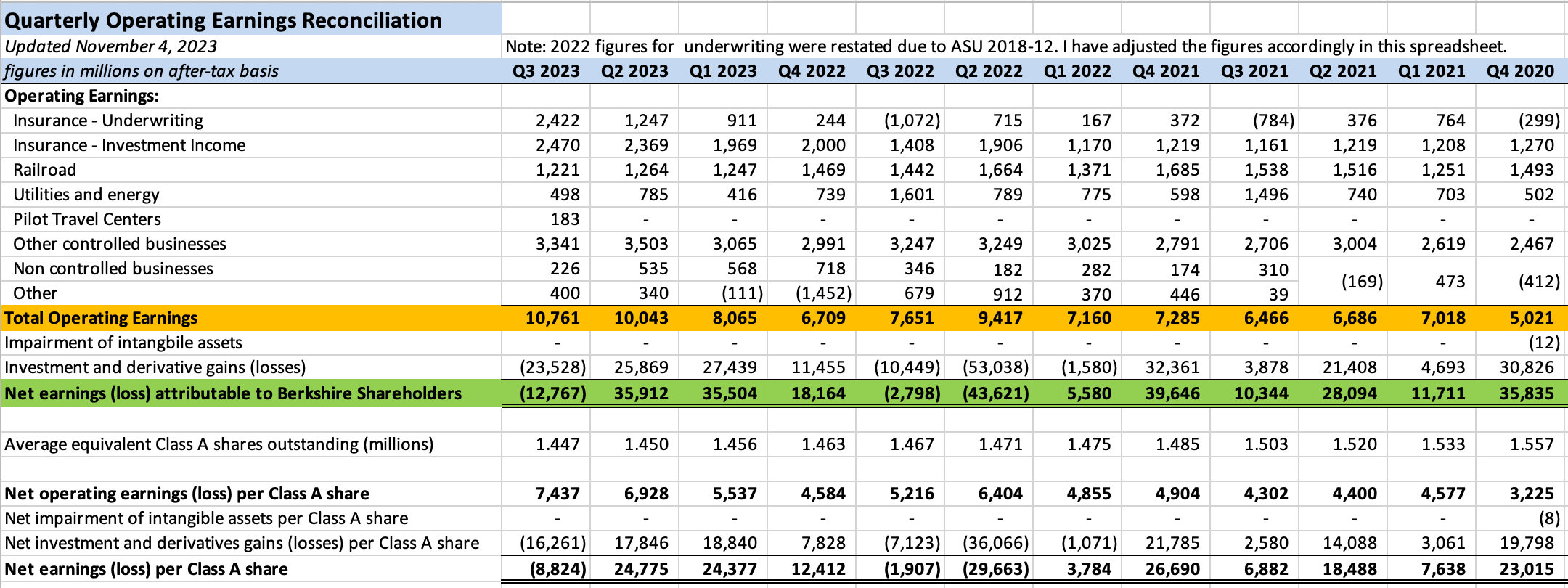Select the Quarterly Operating Earnings Reconciliation title cell
Screen dimensions: 1568x588
[223, 20]
